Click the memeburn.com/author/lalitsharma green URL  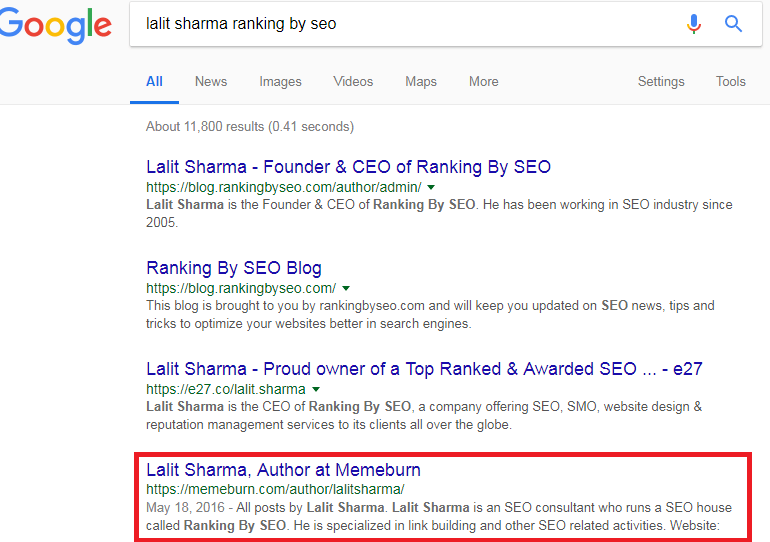275,489
